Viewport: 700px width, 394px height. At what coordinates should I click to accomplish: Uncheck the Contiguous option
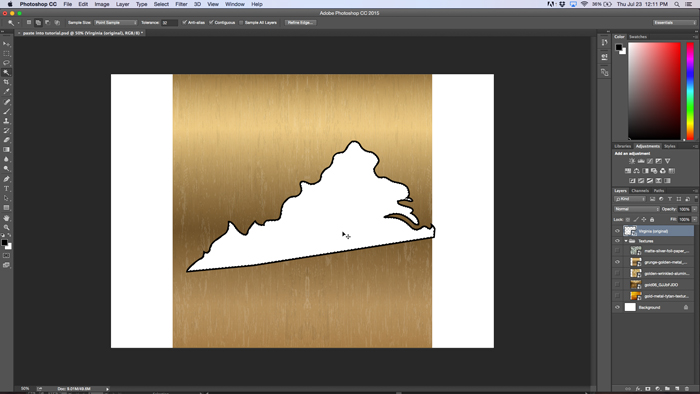(211, 22)
